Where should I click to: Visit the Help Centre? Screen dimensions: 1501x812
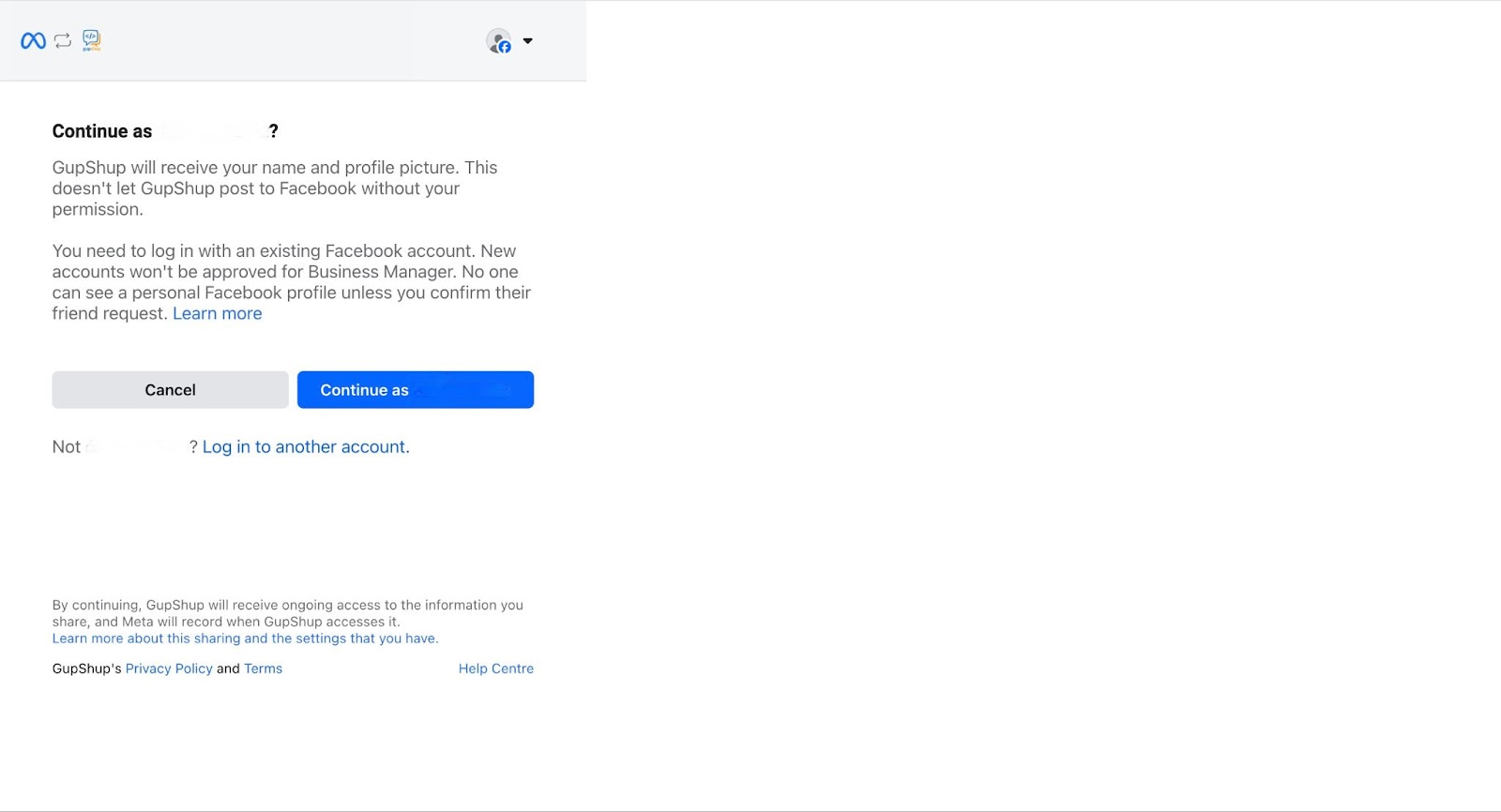495,669
